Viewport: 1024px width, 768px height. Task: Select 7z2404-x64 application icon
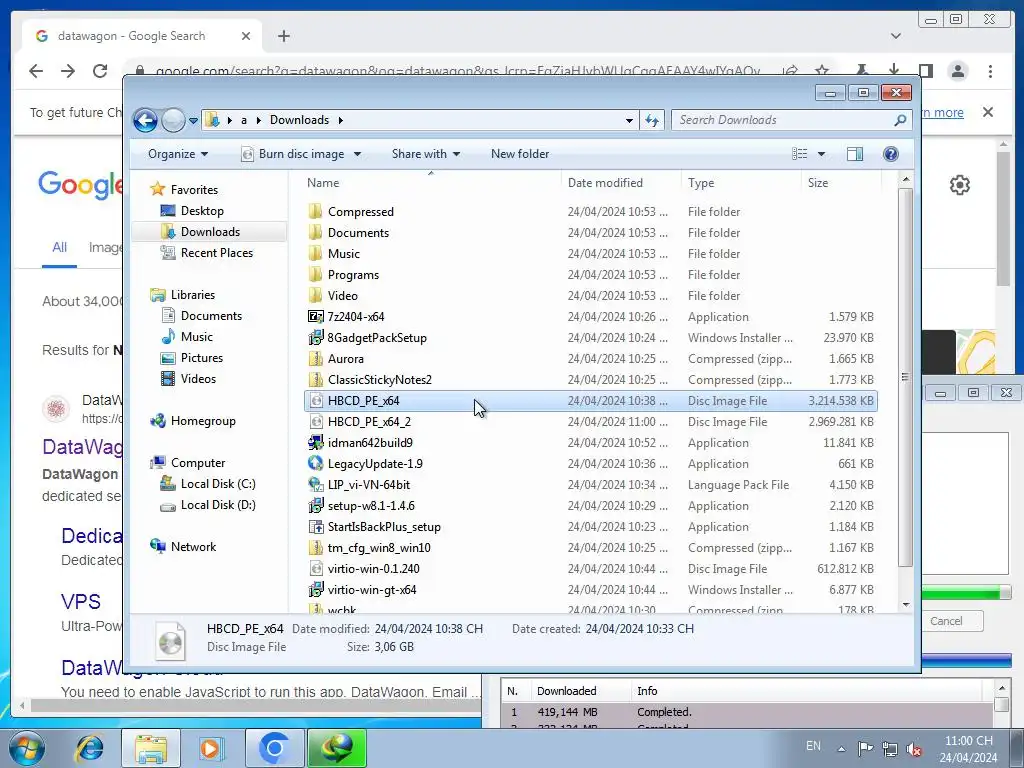pos(315,317)
